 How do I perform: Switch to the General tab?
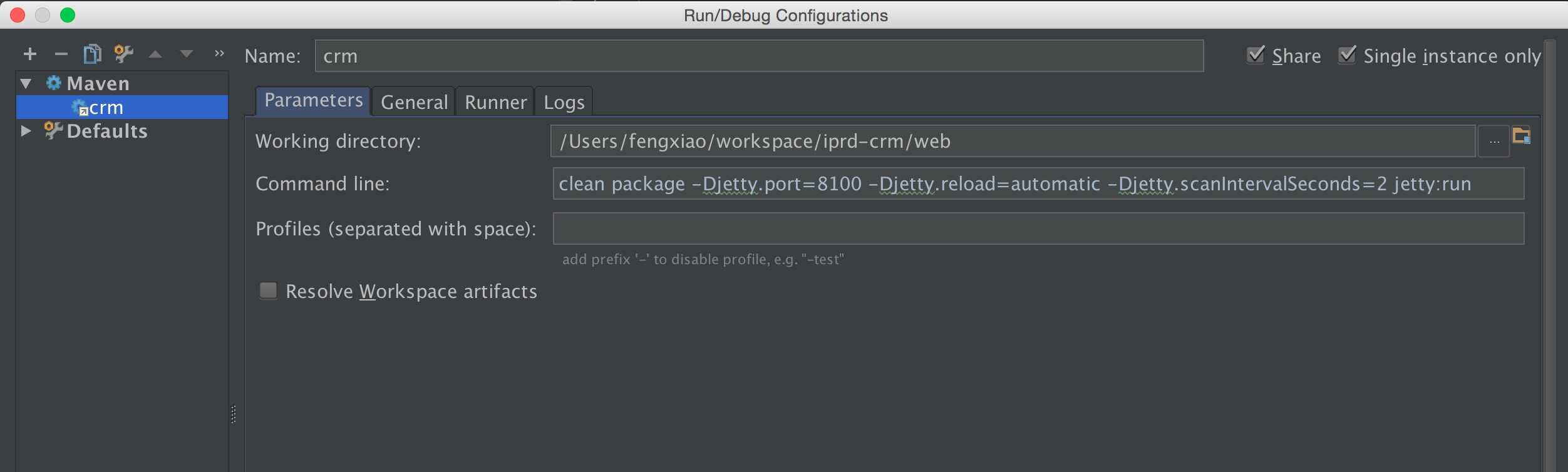click(414, 101)
